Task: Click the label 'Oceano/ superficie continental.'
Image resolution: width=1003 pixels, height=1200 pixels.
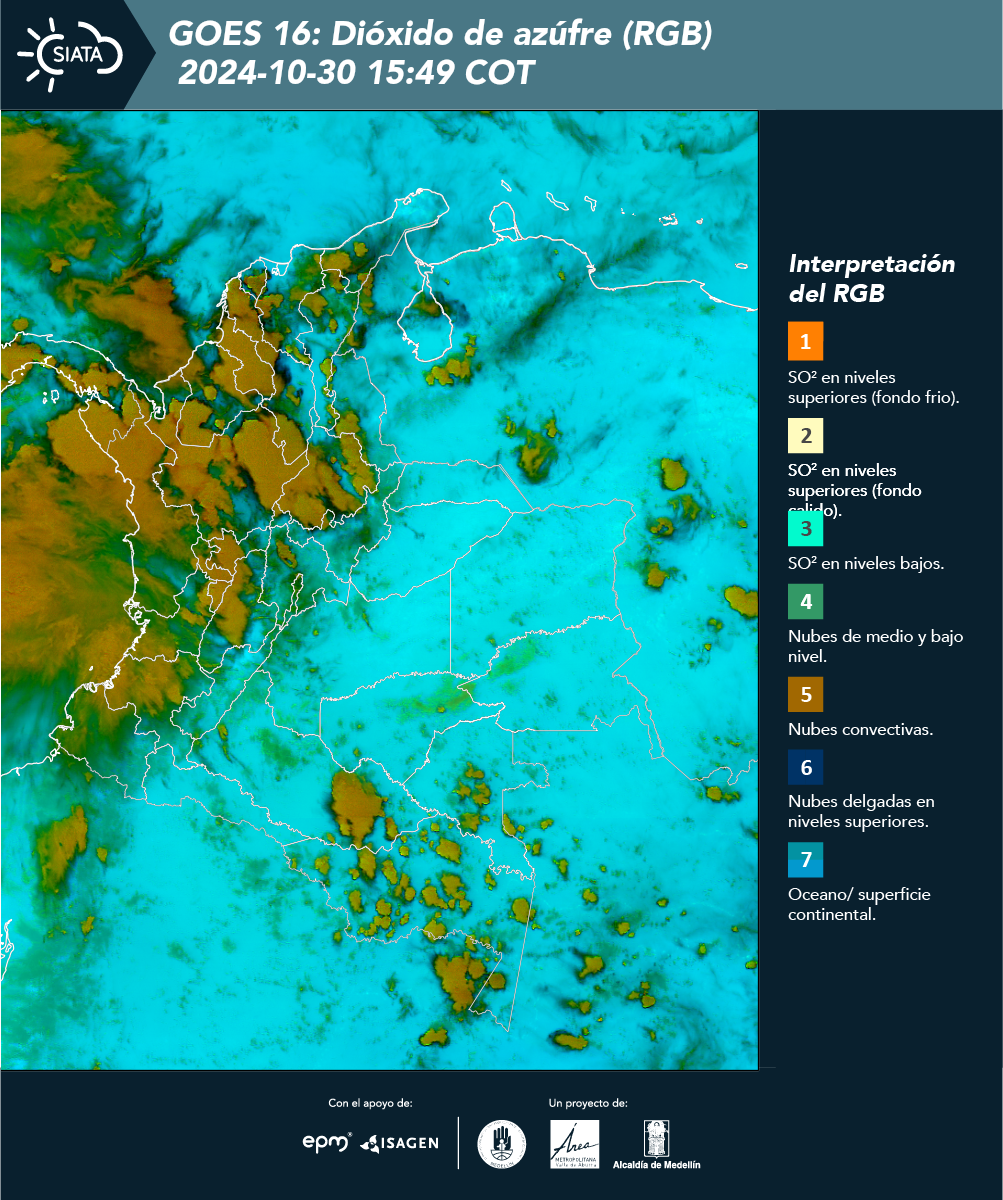Action: (859, 904)
